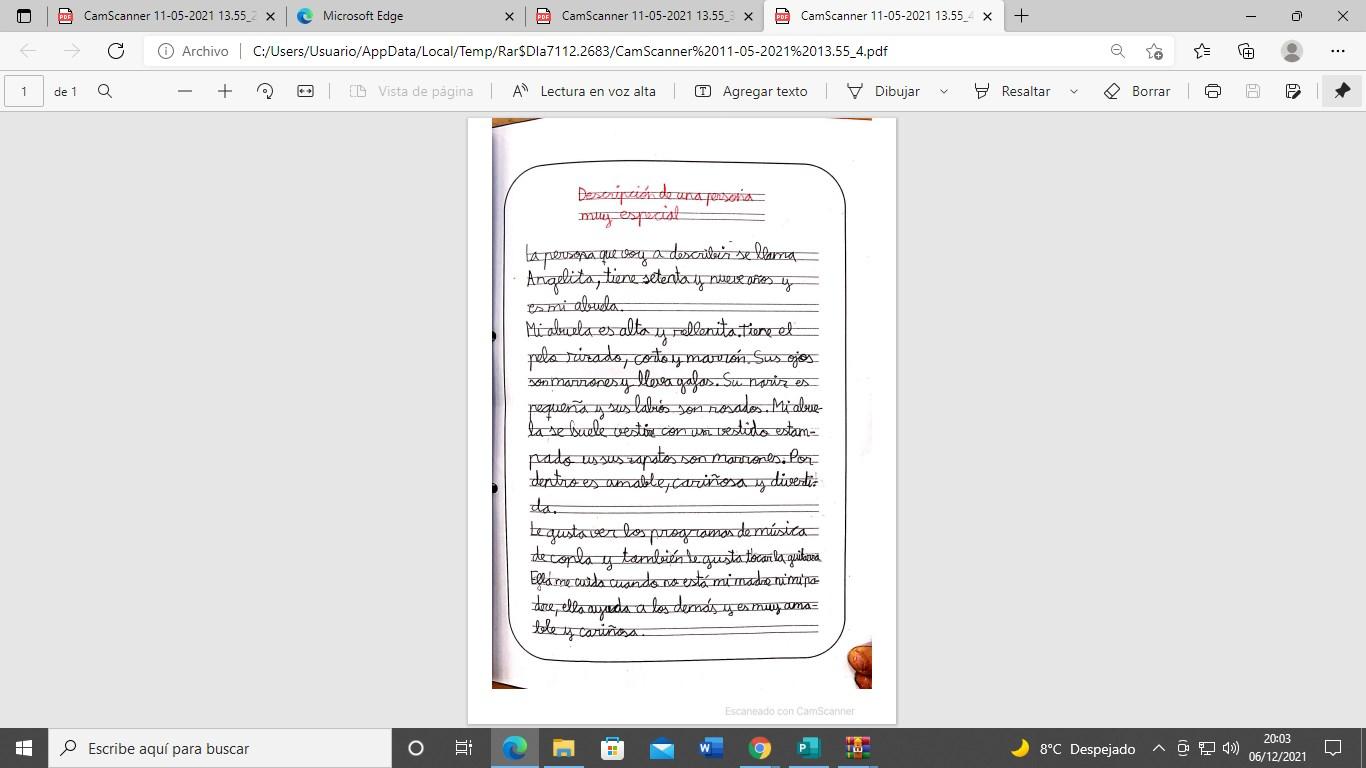The height and width of the screenshot is (768, 1366).
Task: Zoom in on the PDF
Action: 225,91
